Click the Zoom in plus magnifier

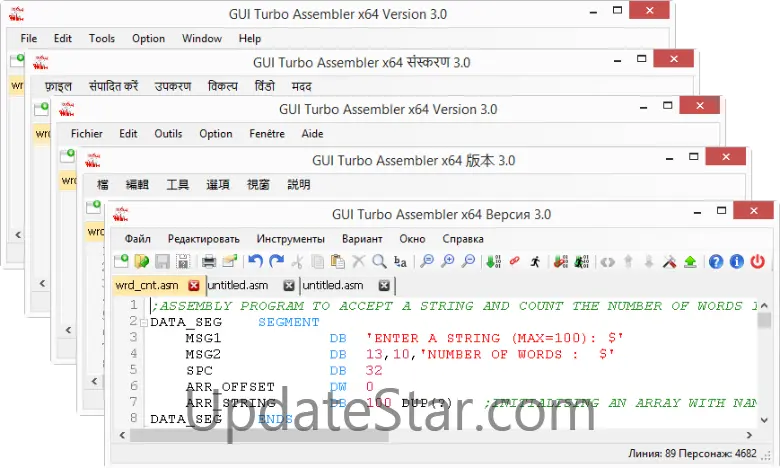tap(448, 261)
